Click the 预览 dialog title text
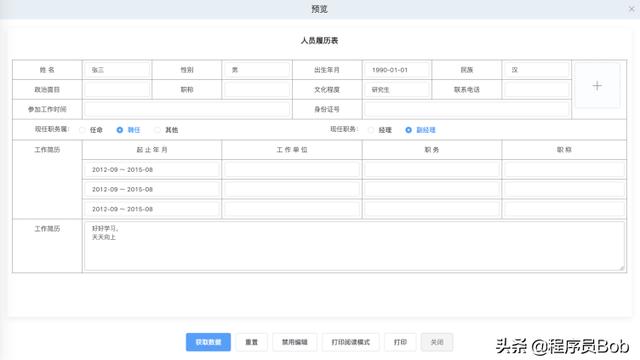 [x=319, y=9]
